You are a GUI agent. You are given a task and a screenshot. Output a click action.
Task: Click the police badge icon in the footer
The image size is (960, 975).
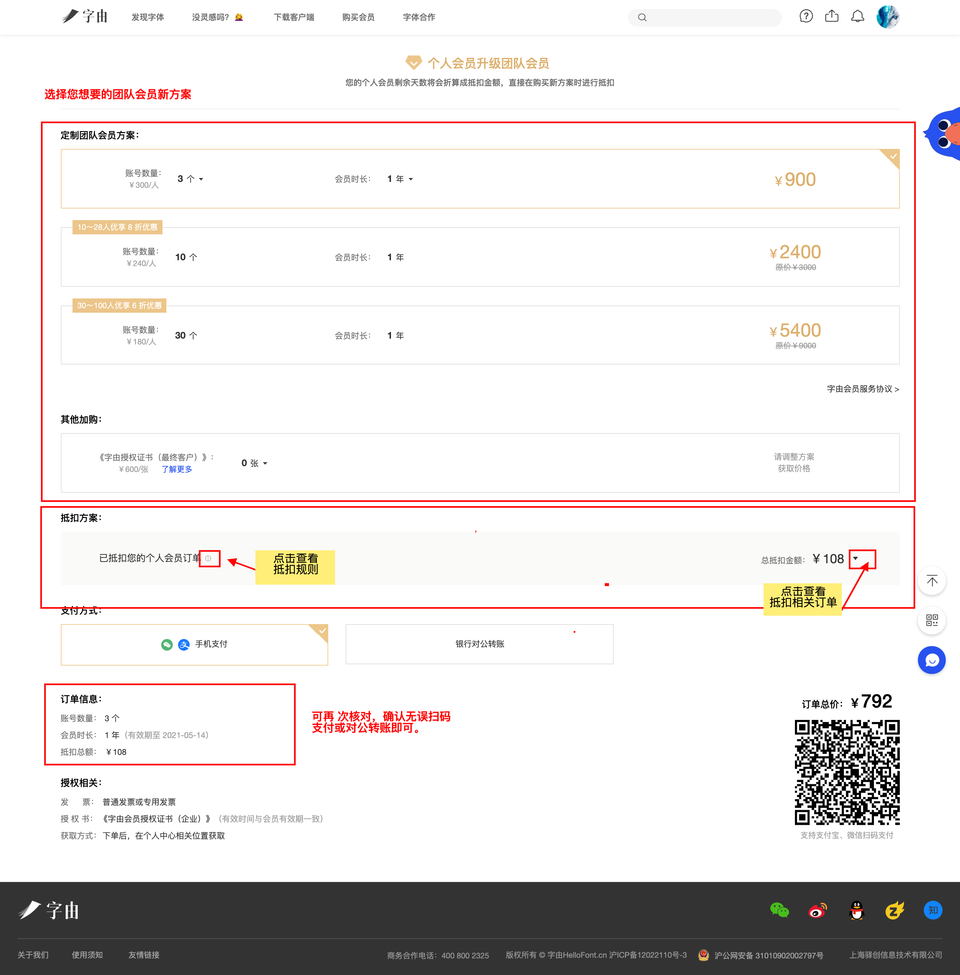tap(703, 955)
